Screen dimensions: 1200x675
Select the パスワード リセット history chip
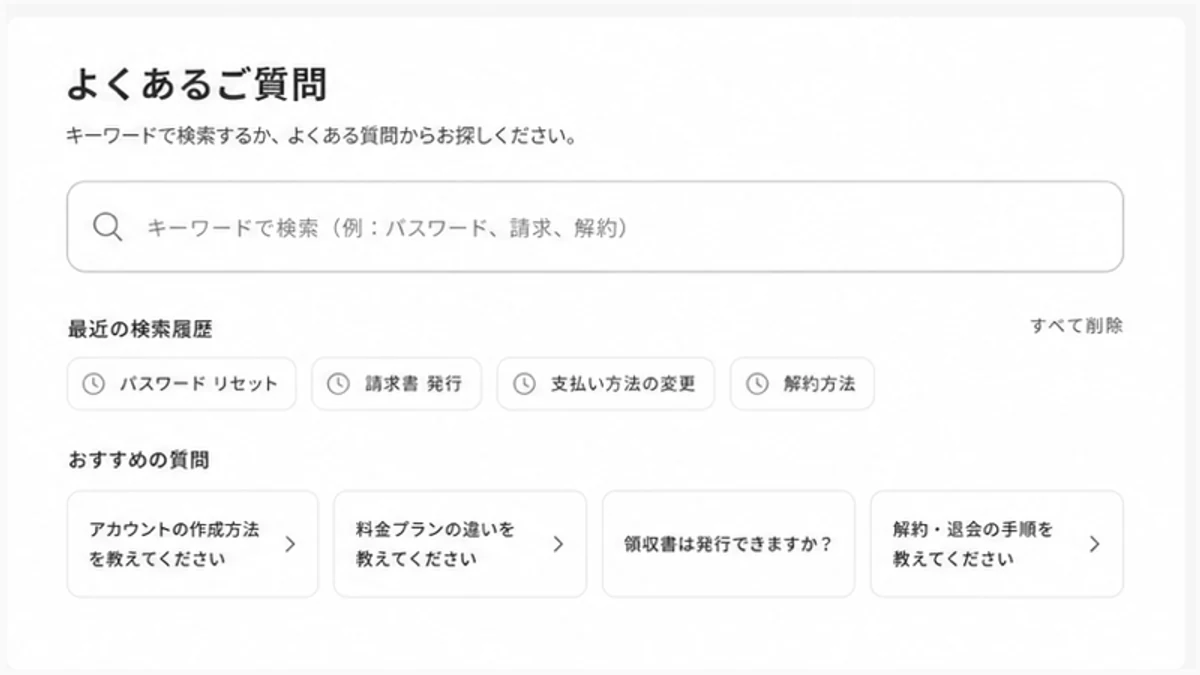click(182, 384)
